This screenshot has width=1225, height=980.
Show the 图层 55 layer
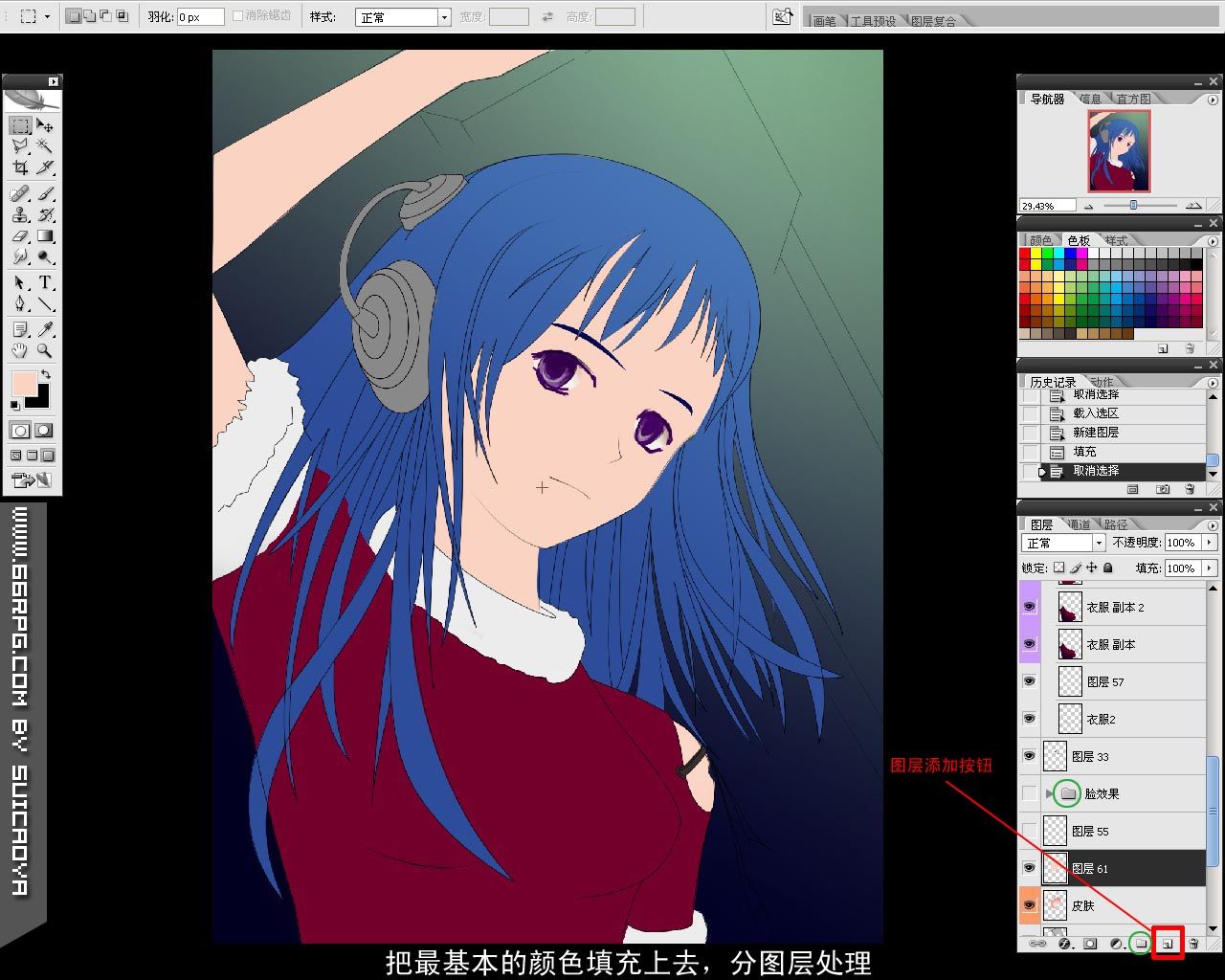tap(1030, 831)
